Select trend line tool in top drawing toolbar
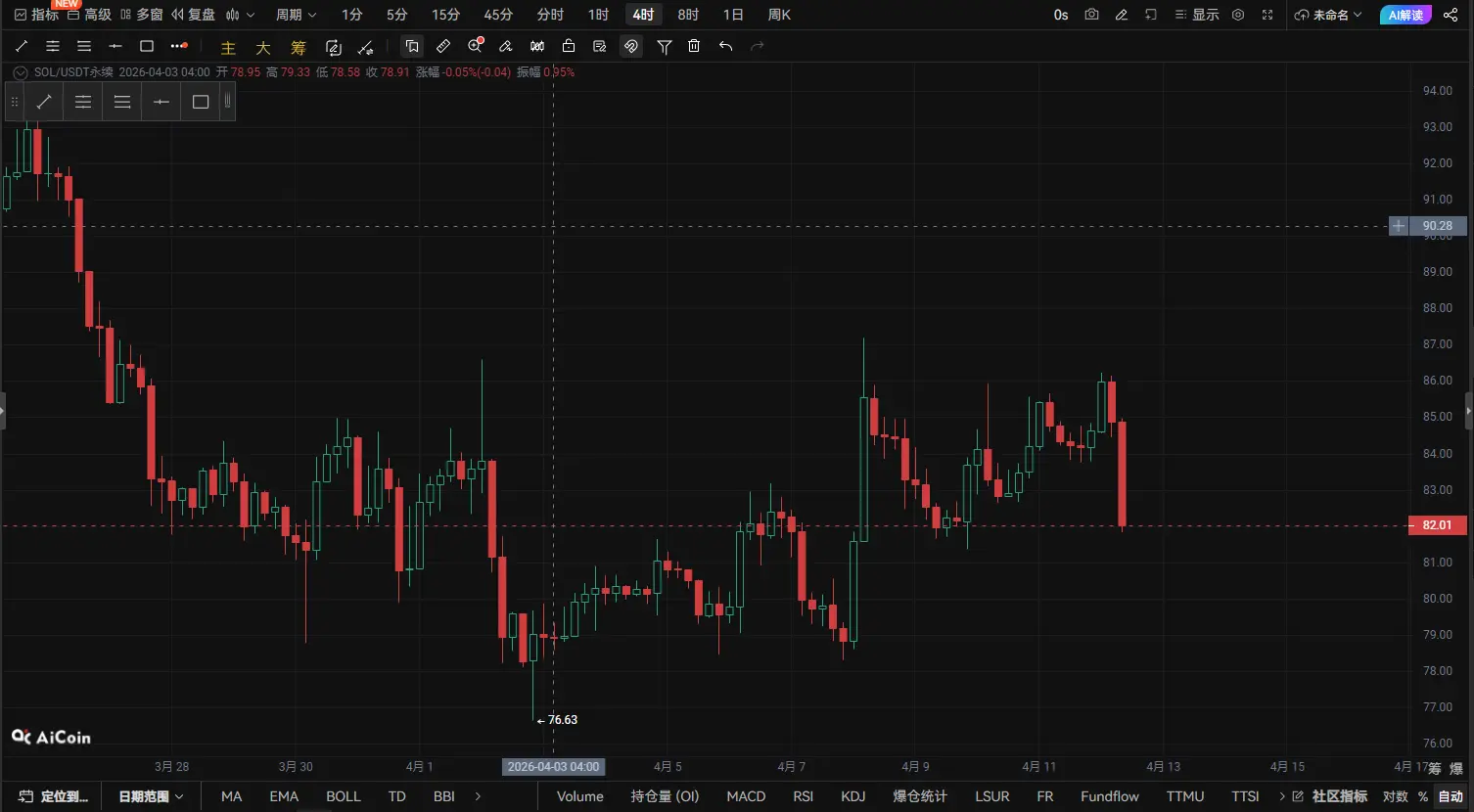 pyautogui.click(x=22, y=46)
